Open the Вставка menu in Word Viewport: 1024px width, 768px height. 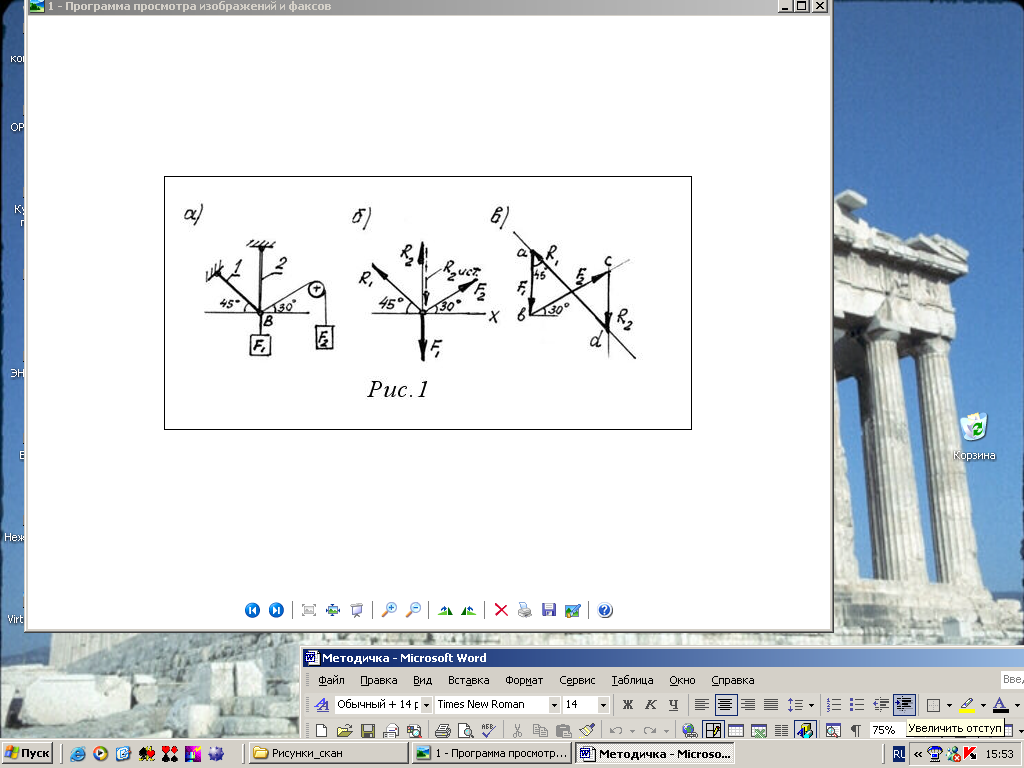(468, 680)
